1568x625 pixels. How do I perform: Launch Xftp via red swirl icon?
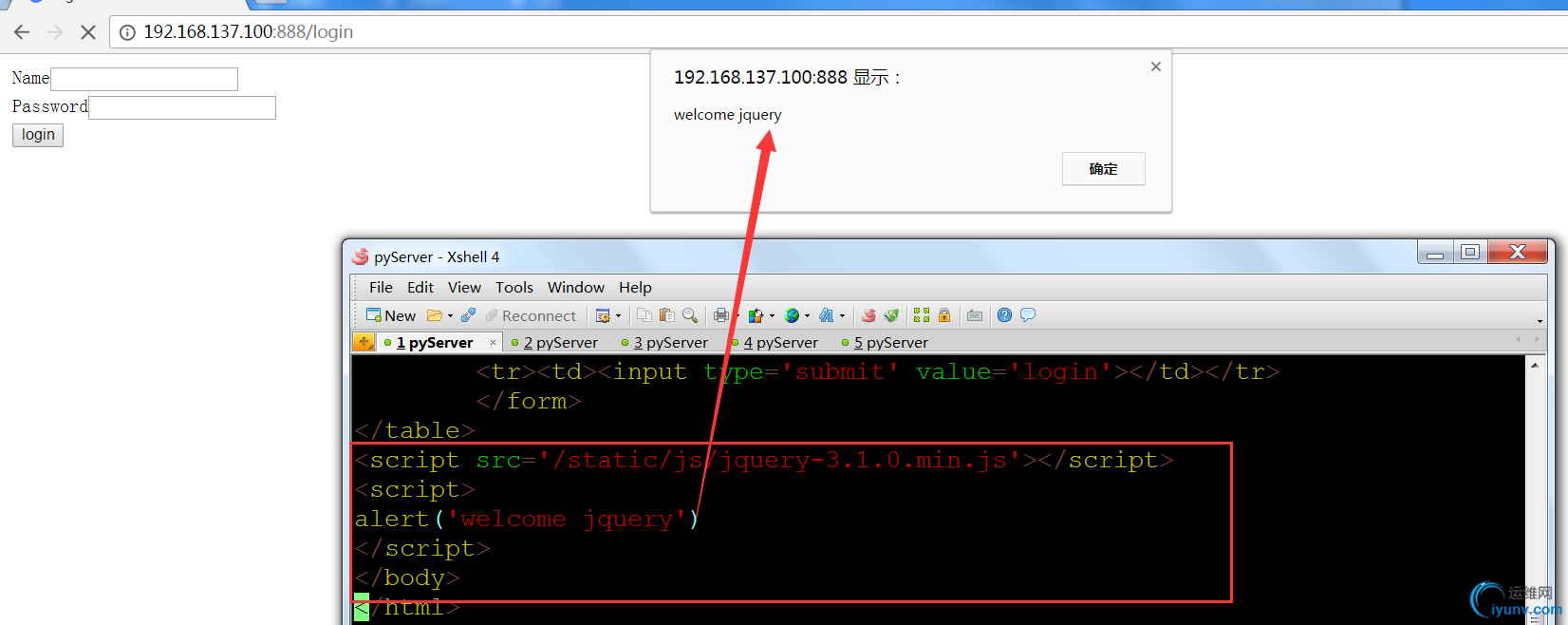point(868,315)
